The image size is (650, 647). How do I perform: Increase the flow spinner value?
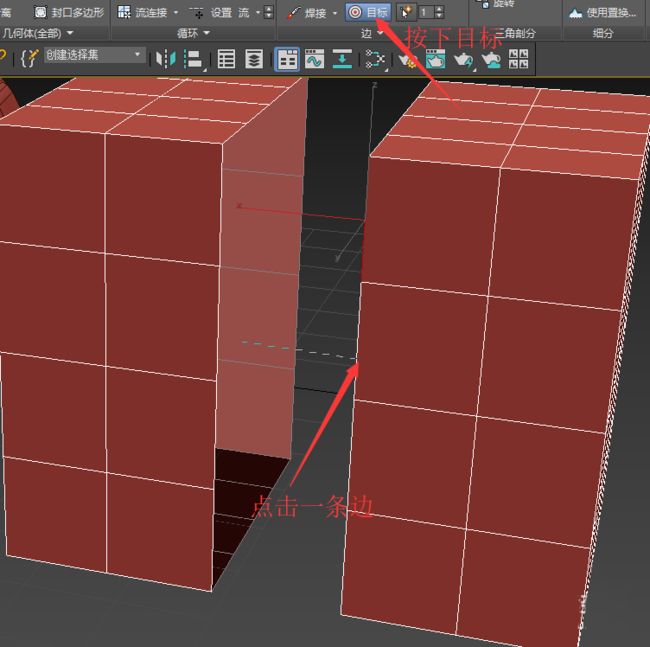(269, 9)
